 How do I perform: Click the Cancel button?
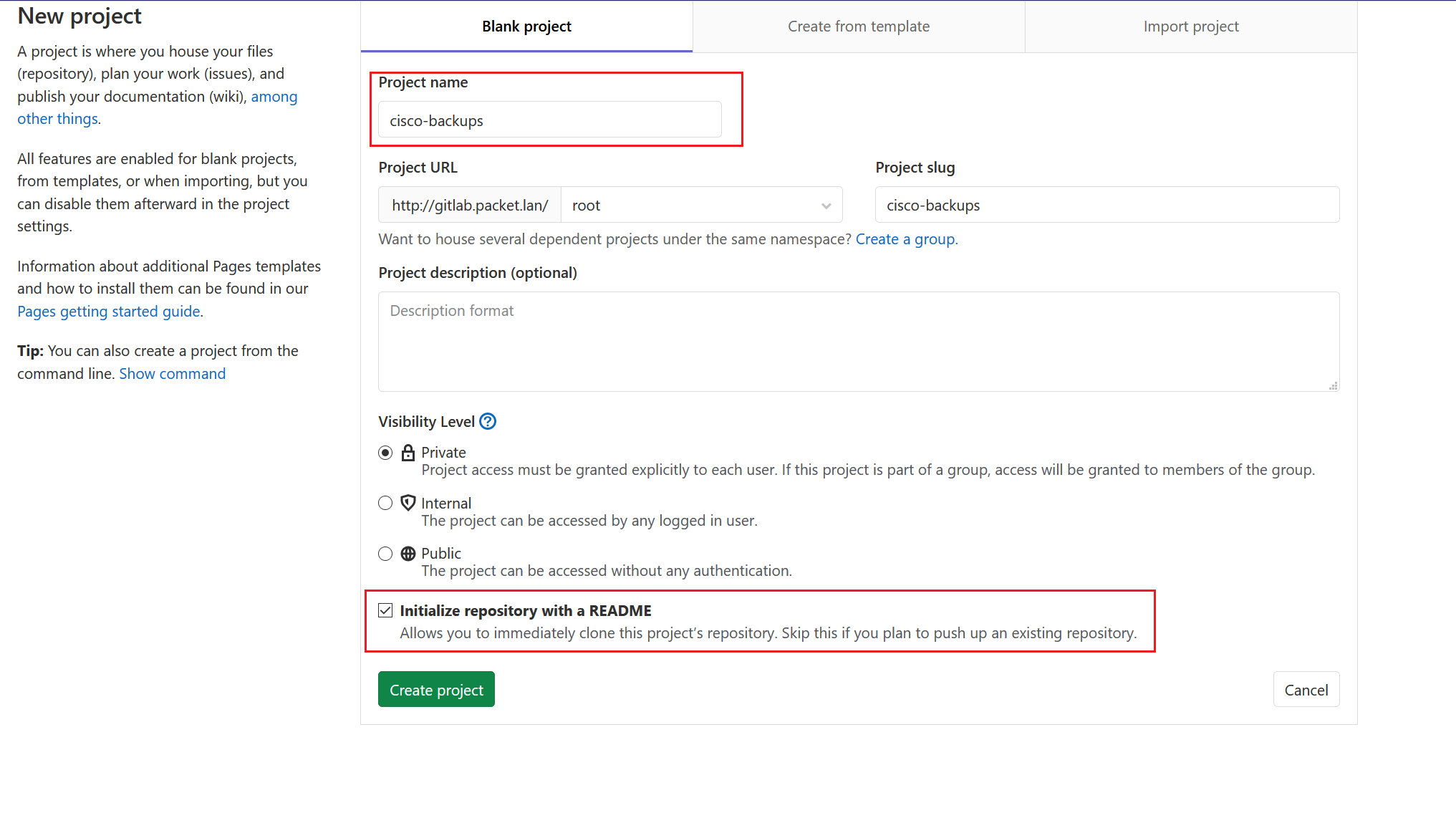click(1306, 690)
